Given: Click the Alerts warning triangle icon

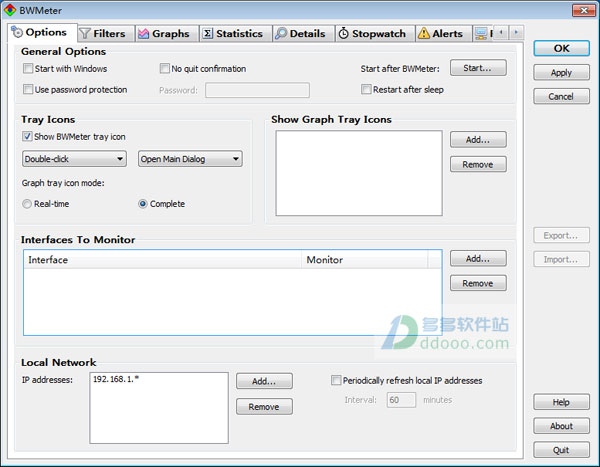Looking at the screenshot, I should tap(424, 34).
